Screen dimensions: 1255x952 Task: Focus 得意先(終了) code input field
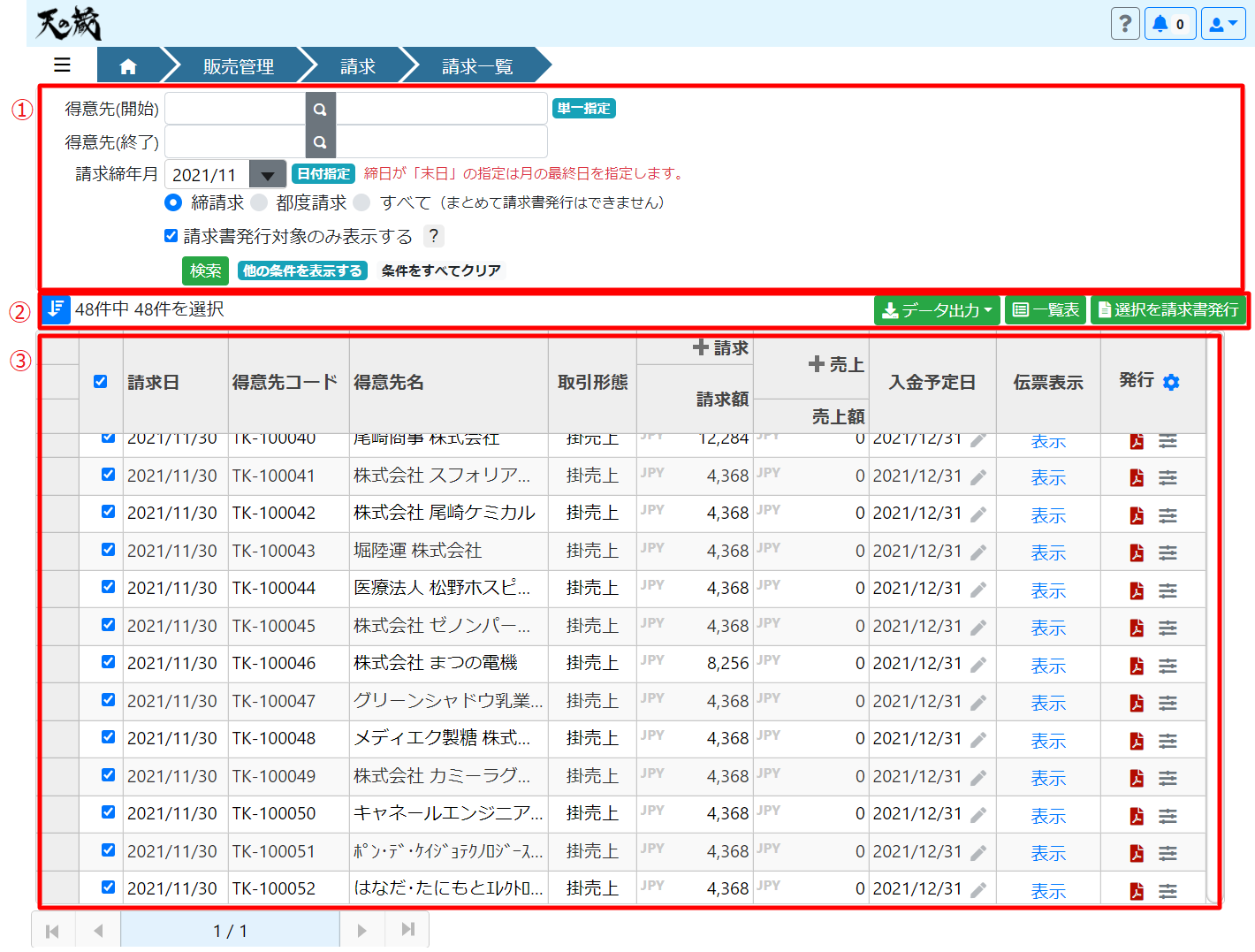tap(235, 141)
